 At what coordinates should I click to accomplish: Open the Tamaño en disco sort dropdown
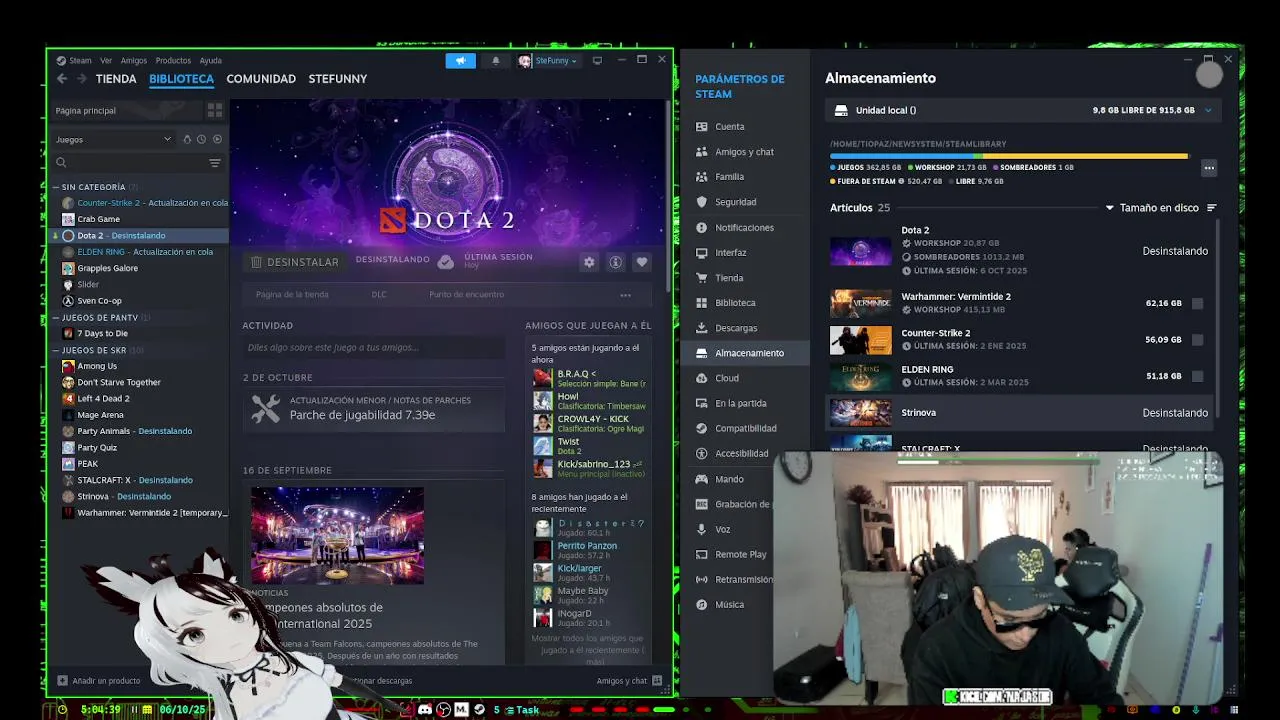[x=1160, y=208]
